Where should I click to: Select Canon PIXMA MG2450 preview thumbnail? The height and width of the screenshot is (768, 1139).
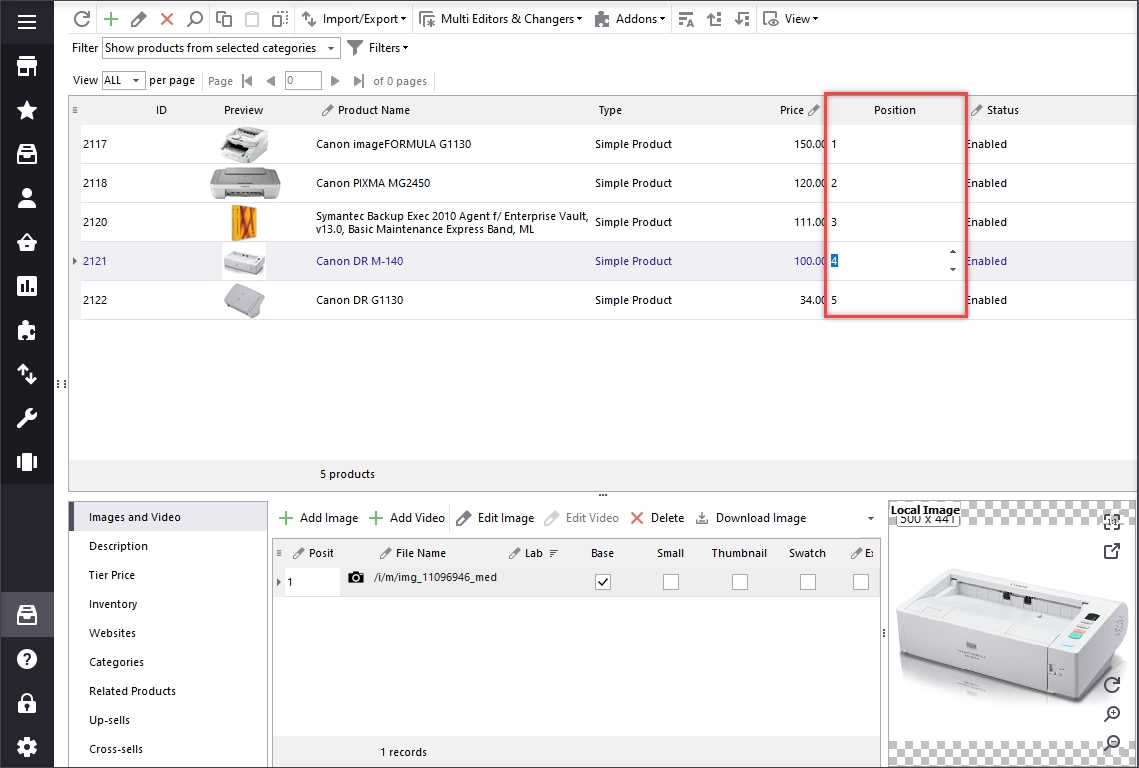click(x=245, y=183)
